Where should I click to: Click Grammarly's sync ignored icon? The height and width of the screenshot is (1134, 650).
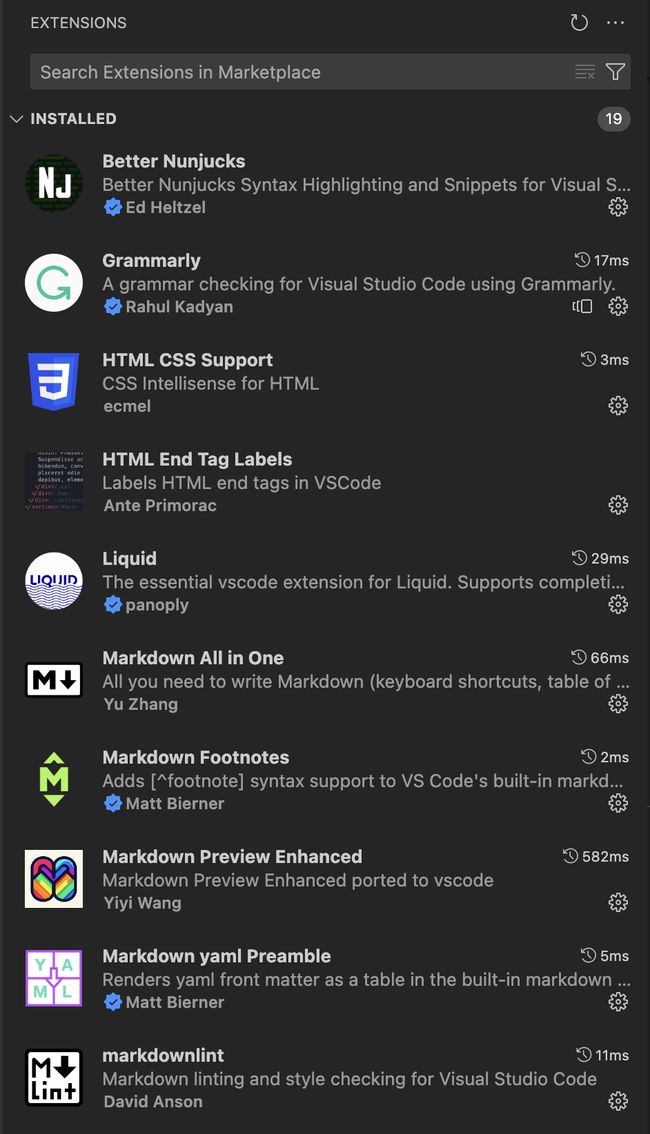tap(582, 306)
